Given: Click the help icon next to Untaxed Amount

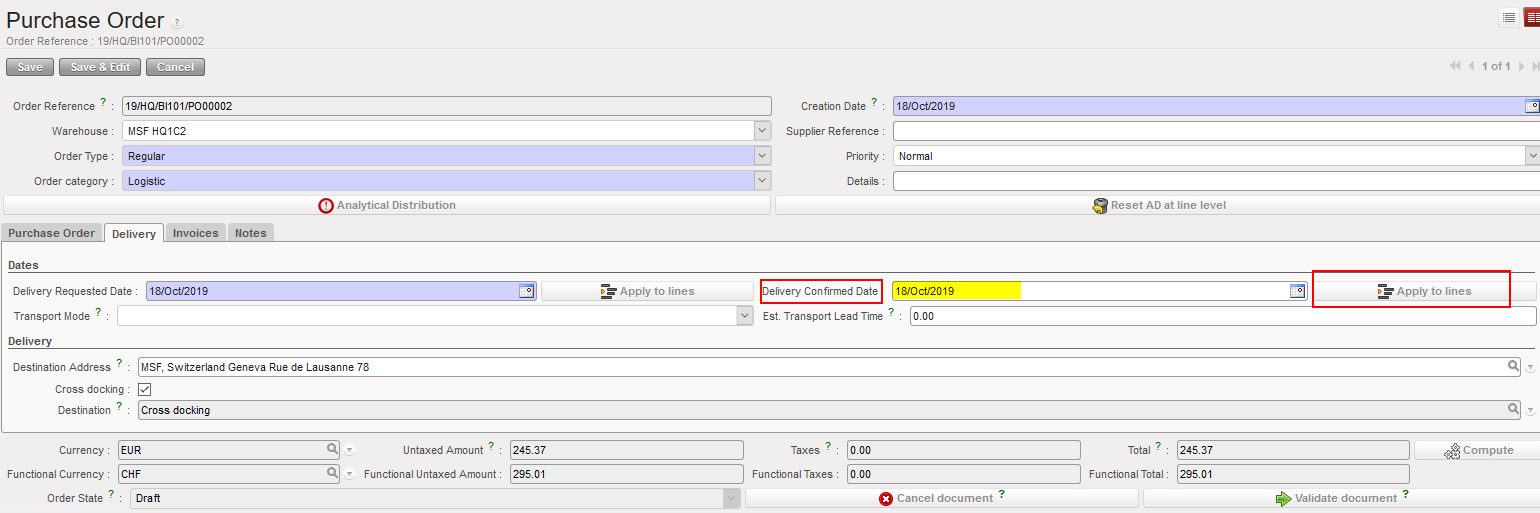Looking at the screenshot, I should 492,447.
